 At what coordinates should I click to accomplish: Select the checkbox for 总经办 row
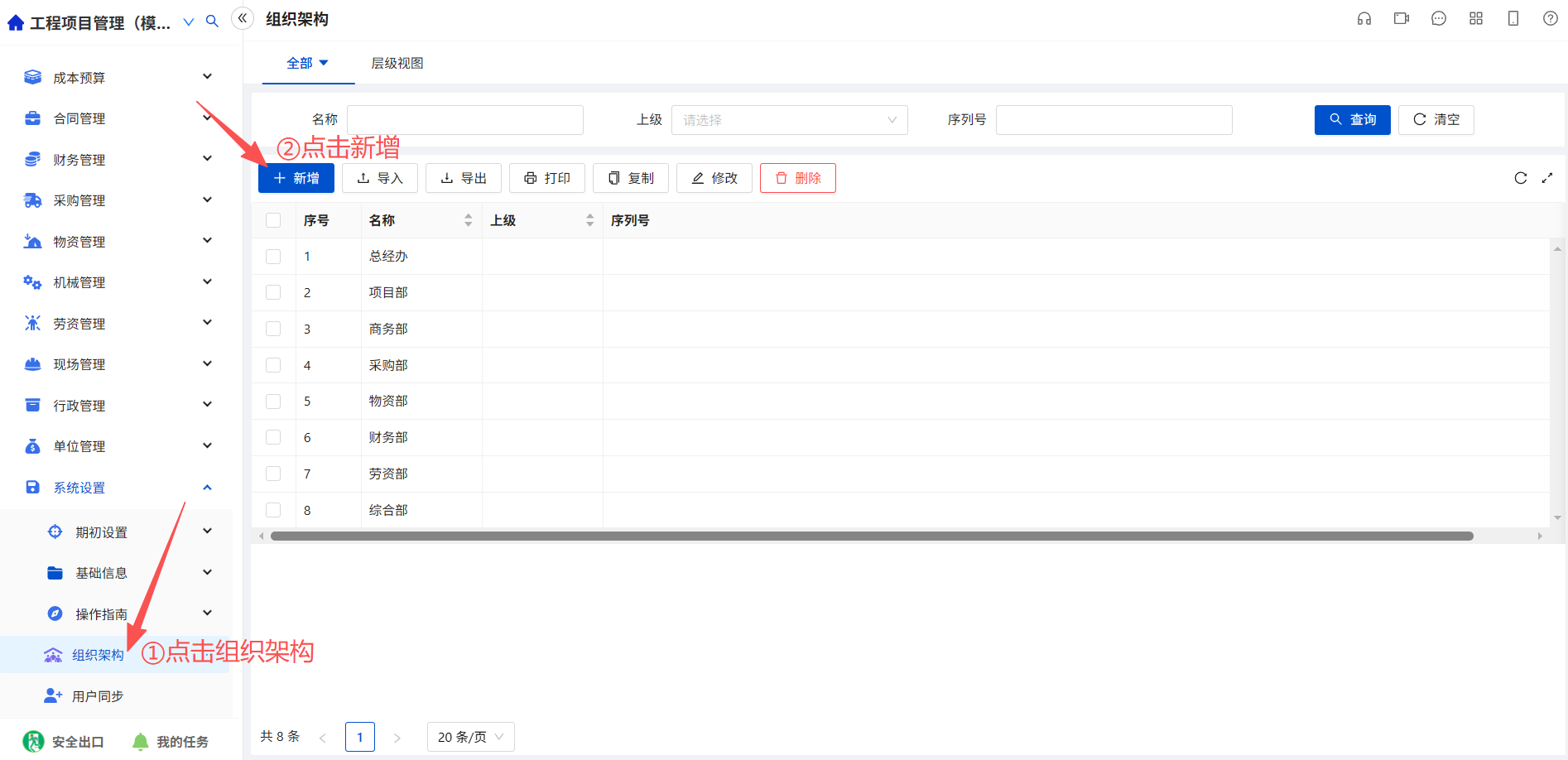click(x=273, y=257)
